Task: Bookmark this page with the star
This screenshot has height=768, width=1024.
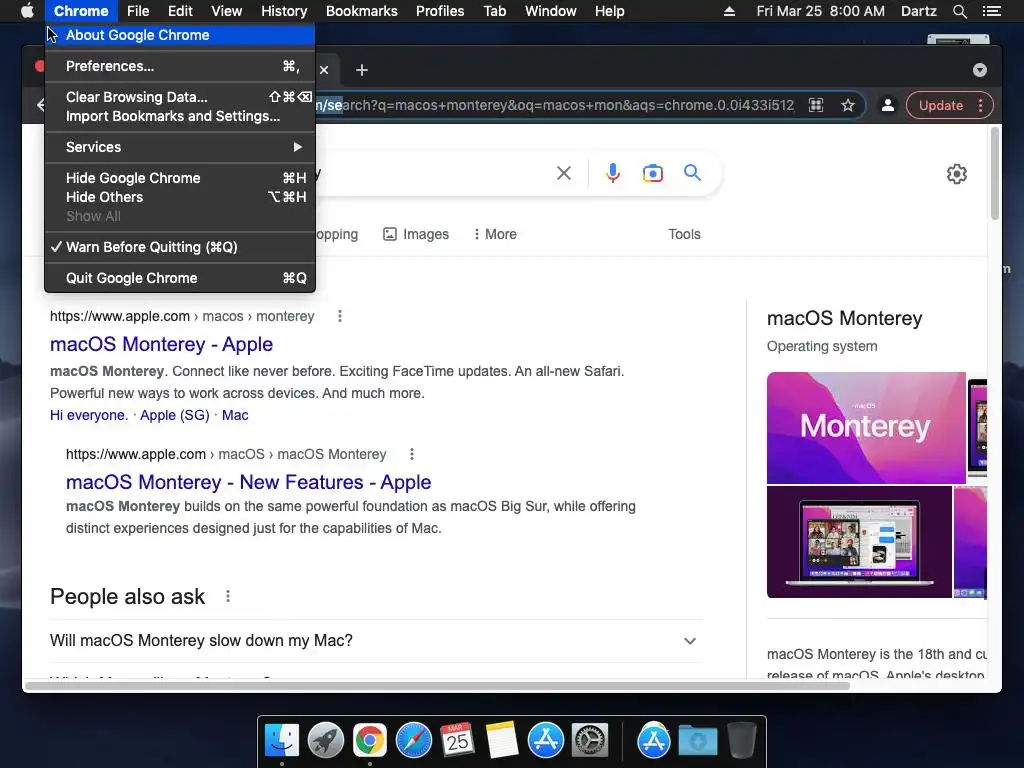Action: coord(848,105)
